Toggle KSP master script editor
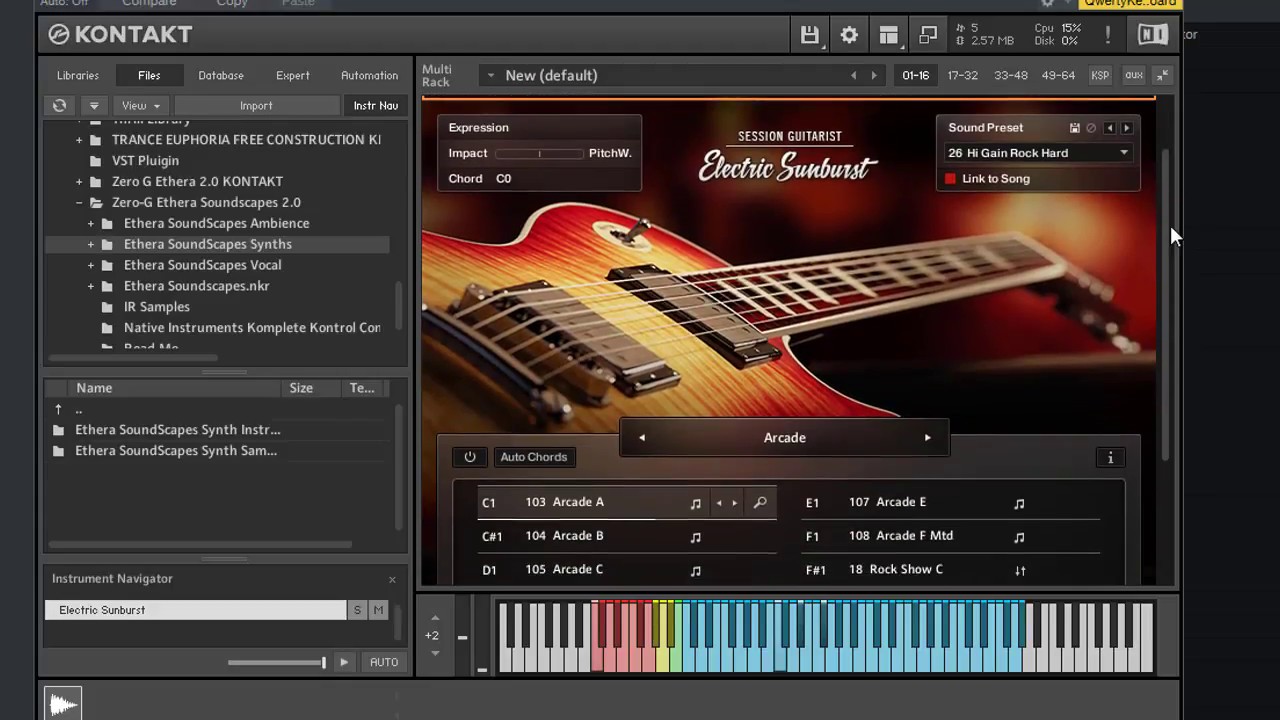This screenshot has height=720, width=1280. [1100, 75]
